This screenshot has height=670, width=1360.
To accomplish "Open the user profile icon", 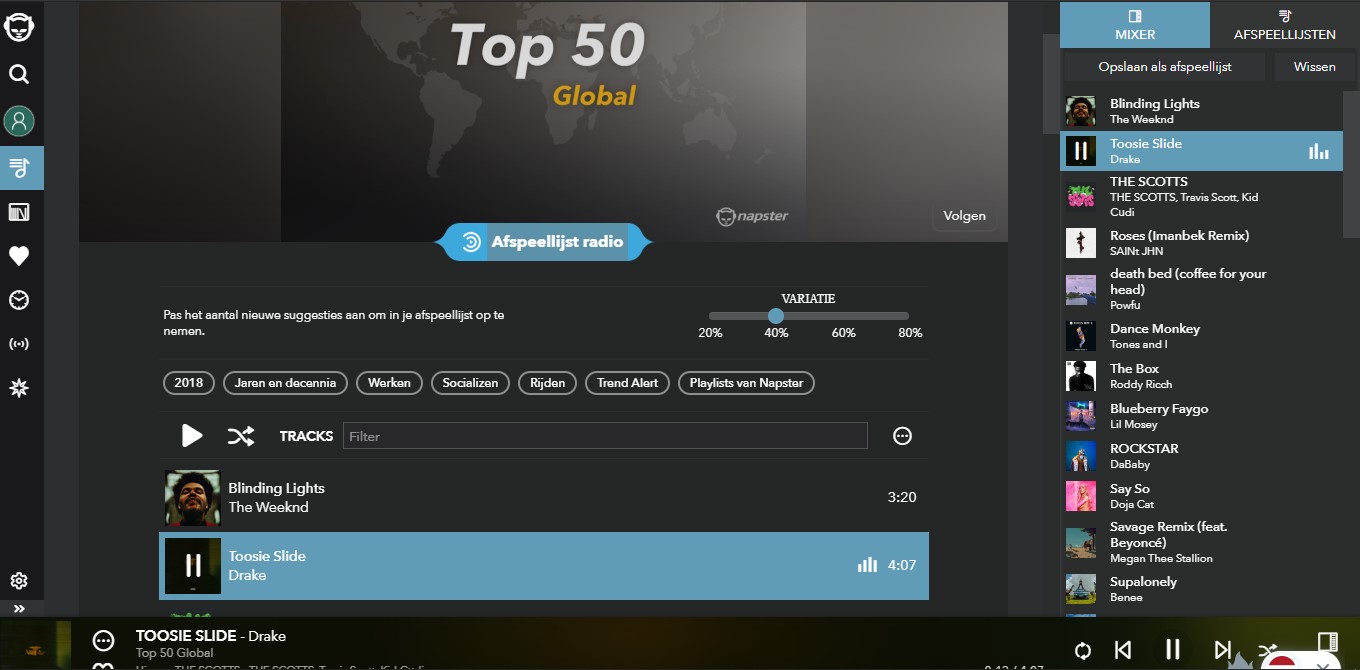I will pyautogui.click(x=19, y=121).
